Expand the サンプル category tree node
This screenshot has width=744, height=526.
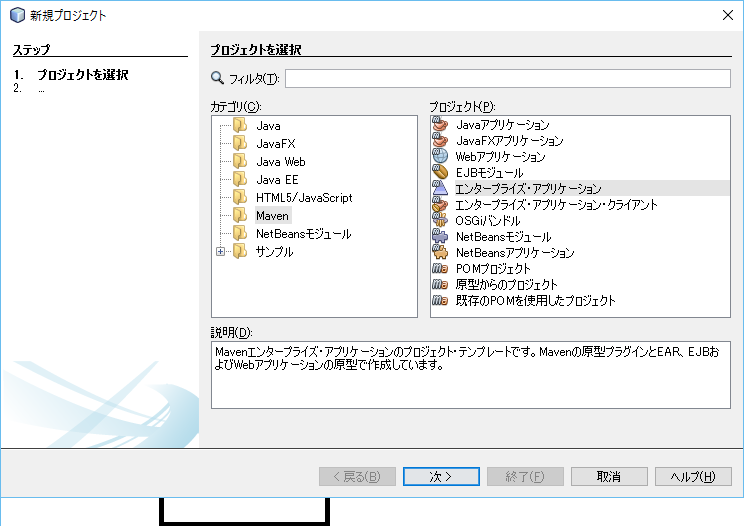tap(220, 251)
